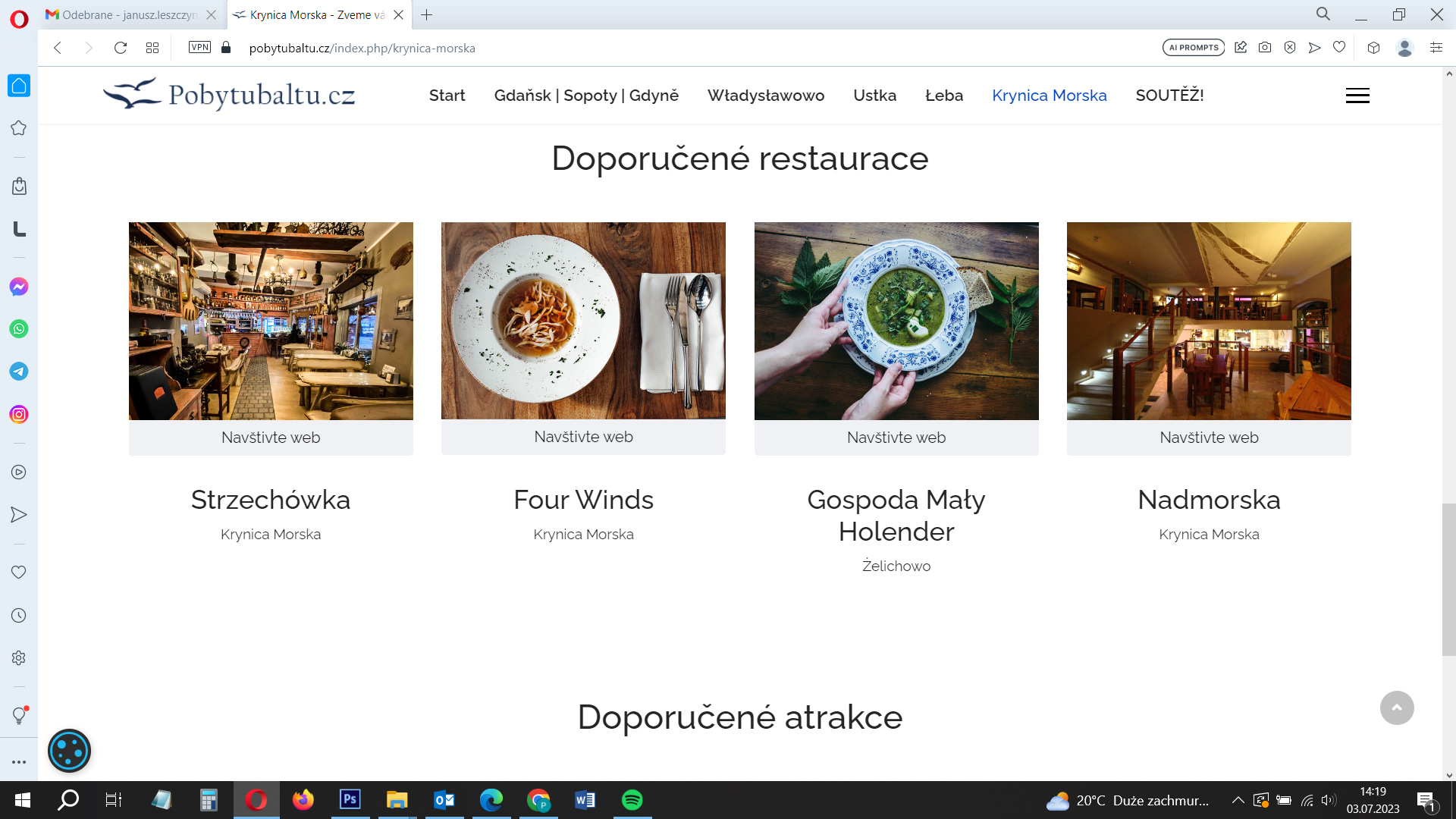Click Navštivte web under Gospoda Mały Holender
This screenshot has height=819, width=1456.
[x=896, y=438]
